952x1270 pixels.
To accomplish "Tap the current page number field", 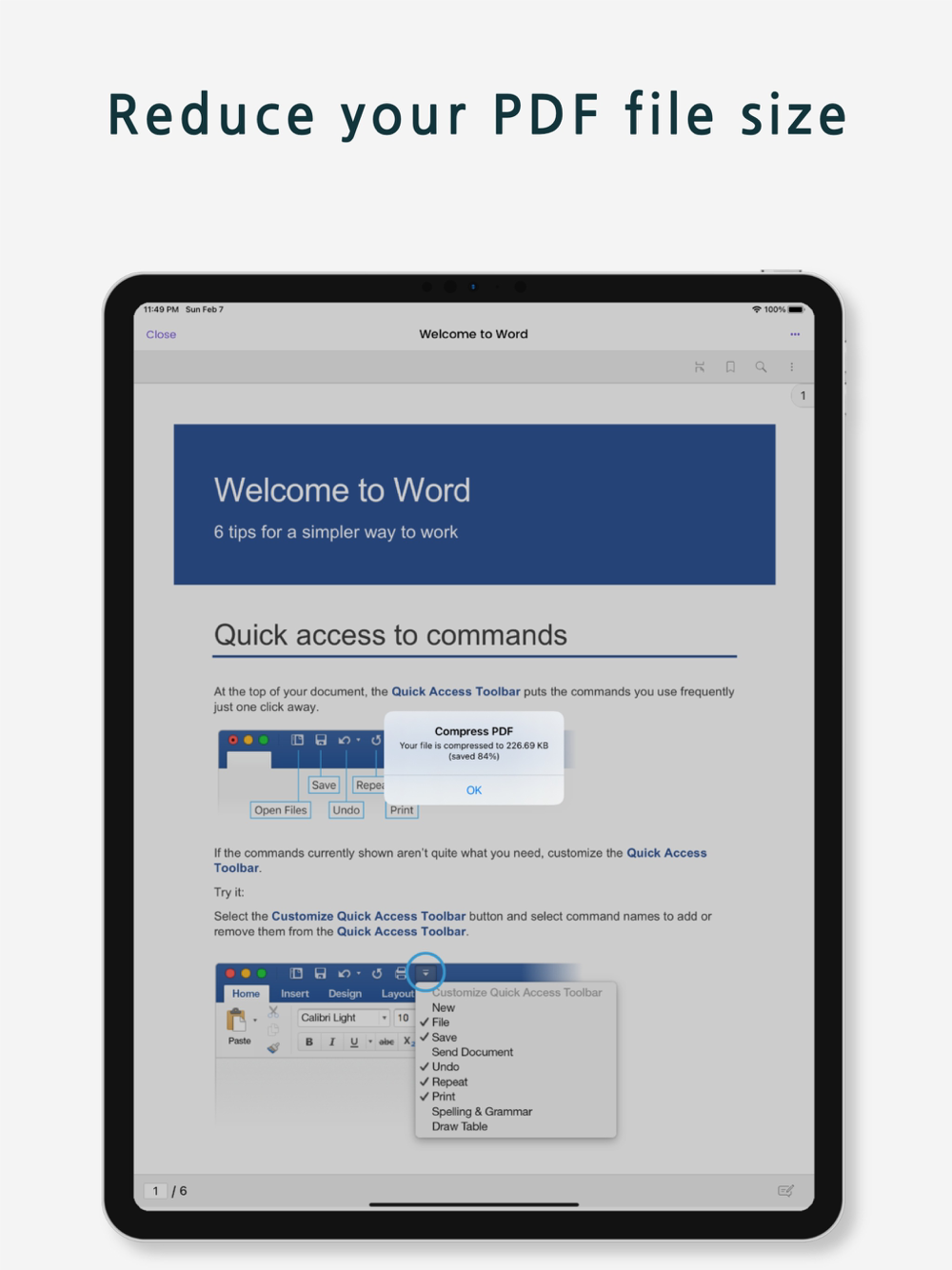I will coord(155,1191).
